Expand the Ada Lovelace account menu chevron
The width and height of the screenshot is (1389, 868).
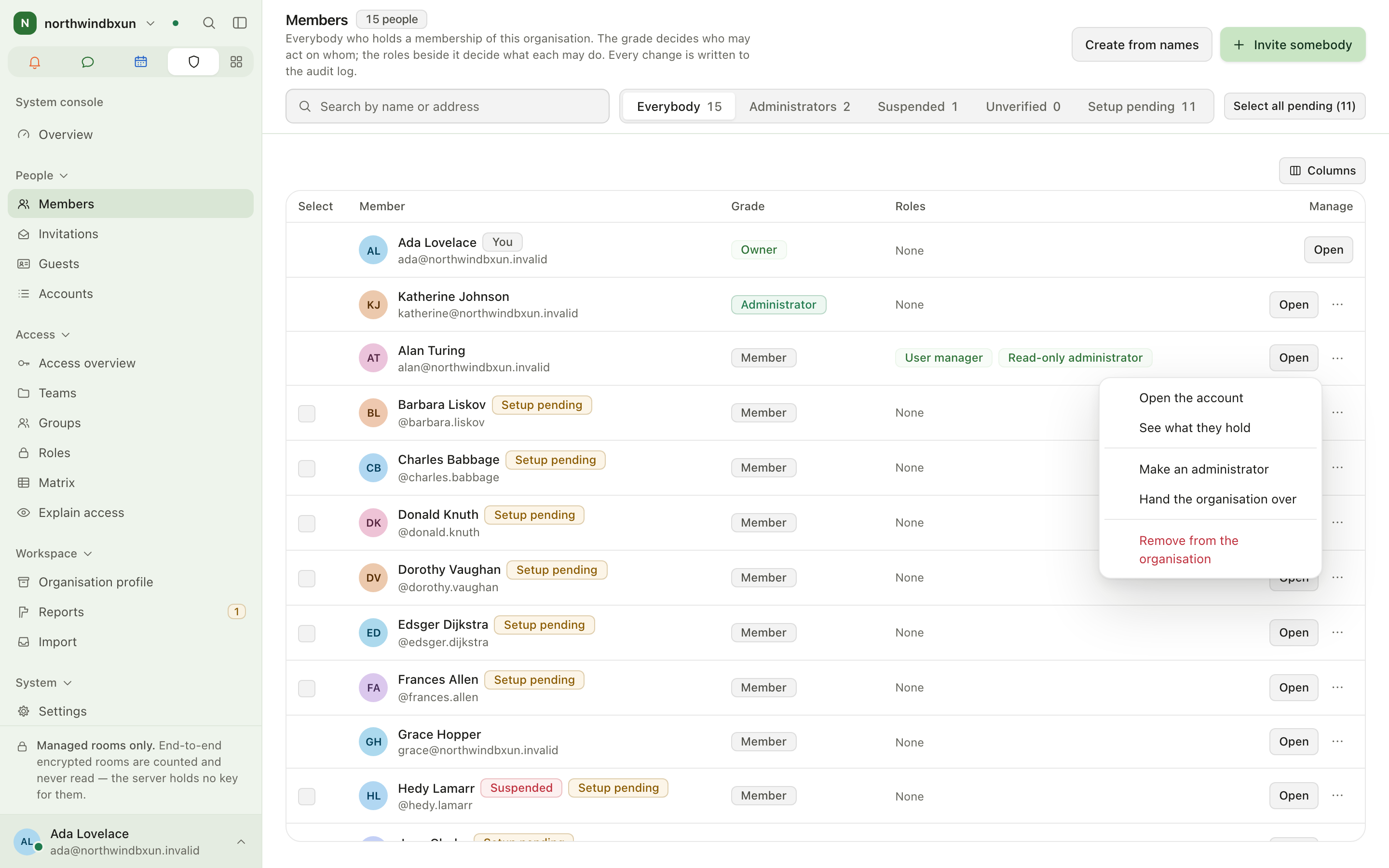point(241,841)
